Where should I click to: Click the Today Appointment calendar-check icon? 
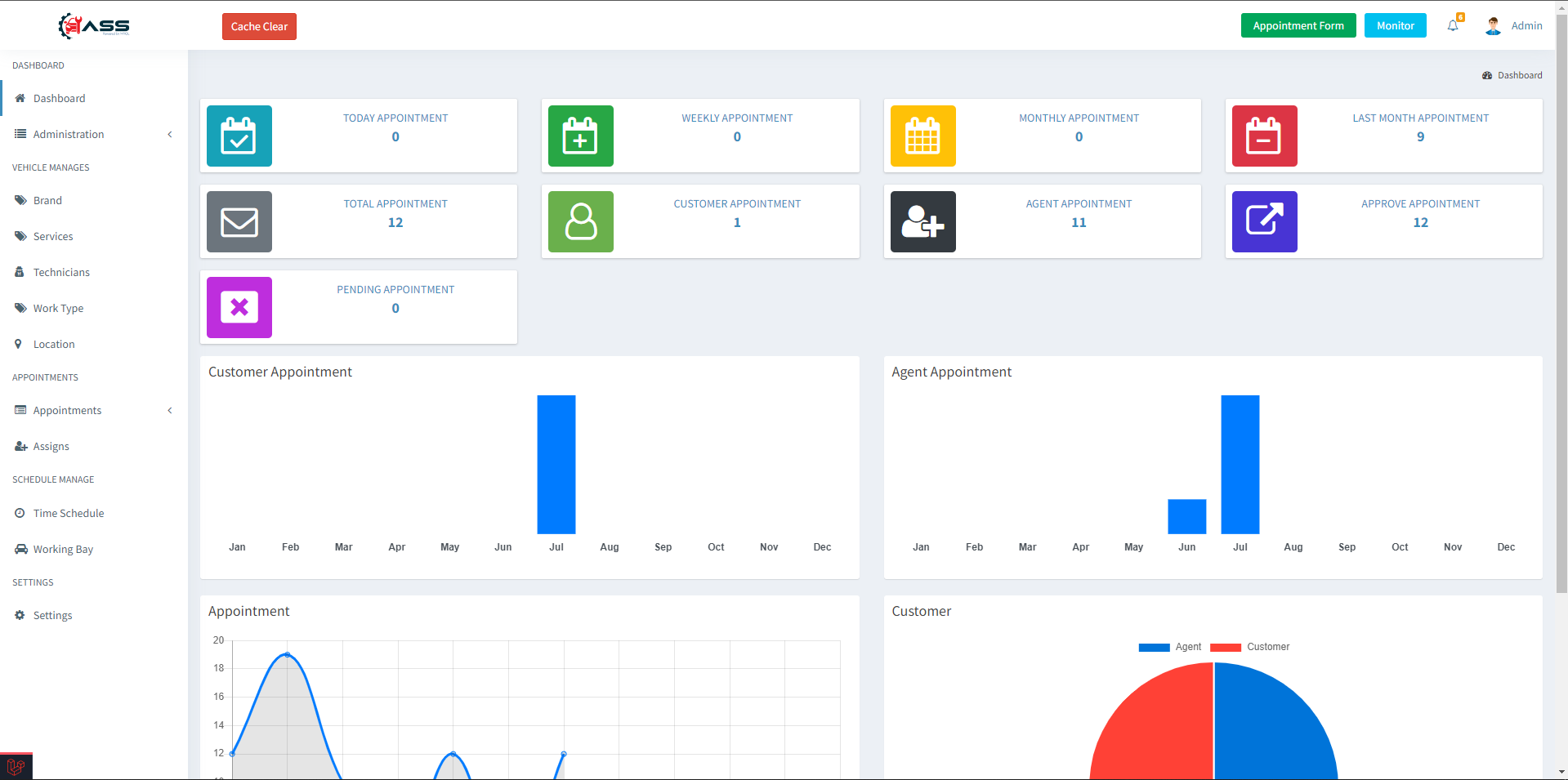[239, 136]
